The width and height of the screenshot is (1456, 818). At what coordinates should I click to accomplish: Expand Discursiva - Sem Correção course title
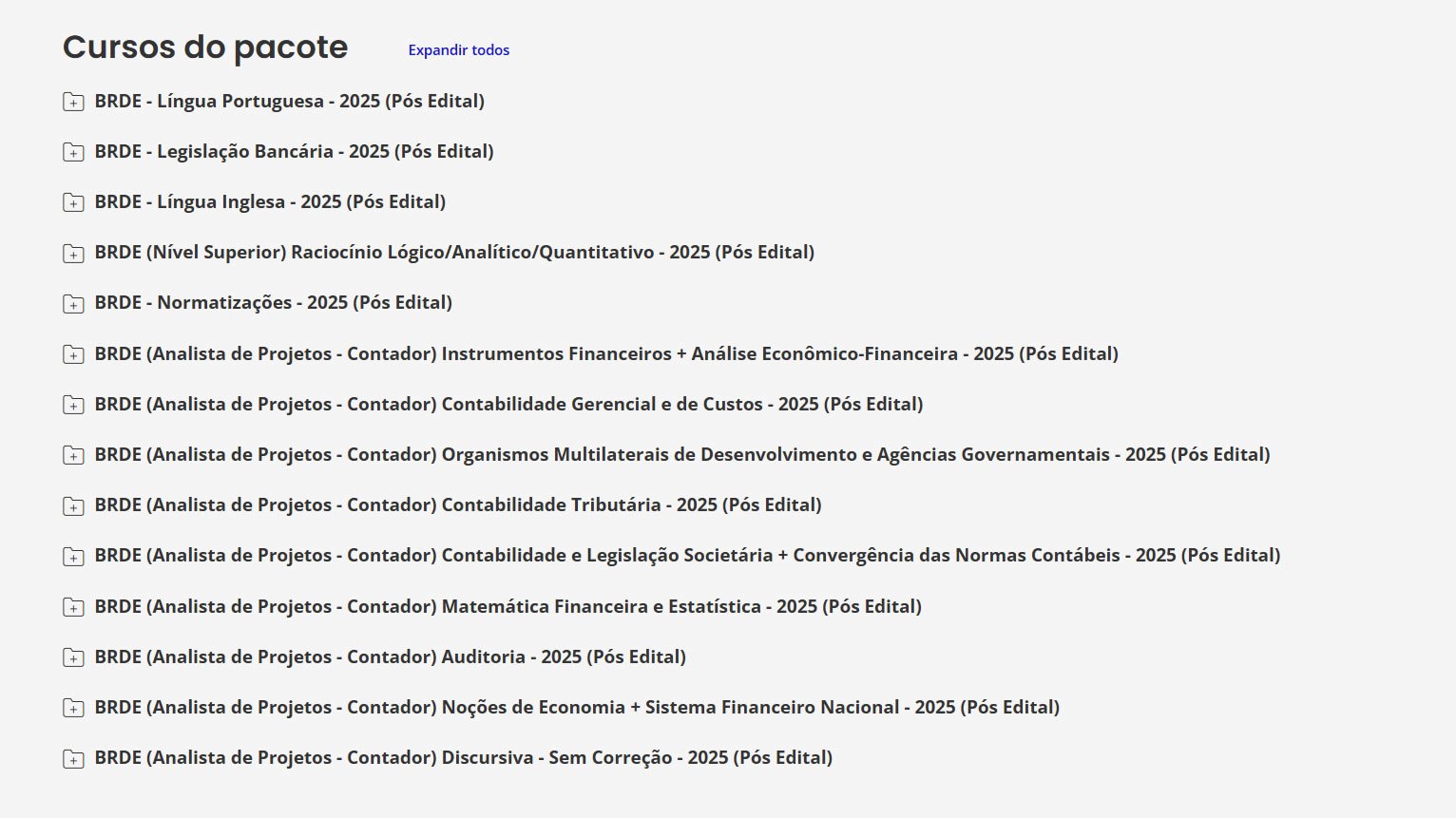tap(463, 757)
